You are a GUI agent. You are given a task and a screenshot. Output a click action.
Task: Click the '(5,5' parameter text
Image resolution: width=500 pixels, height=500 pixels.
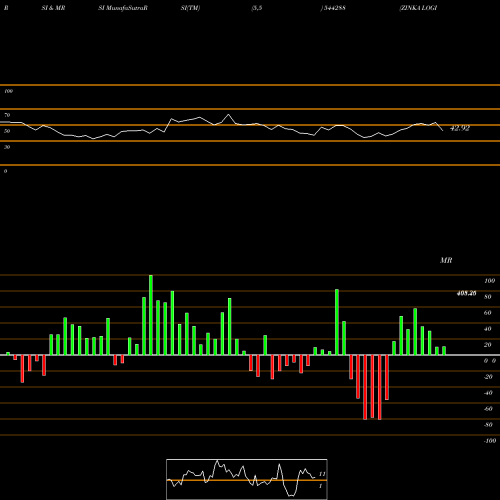tap(257, 8)
